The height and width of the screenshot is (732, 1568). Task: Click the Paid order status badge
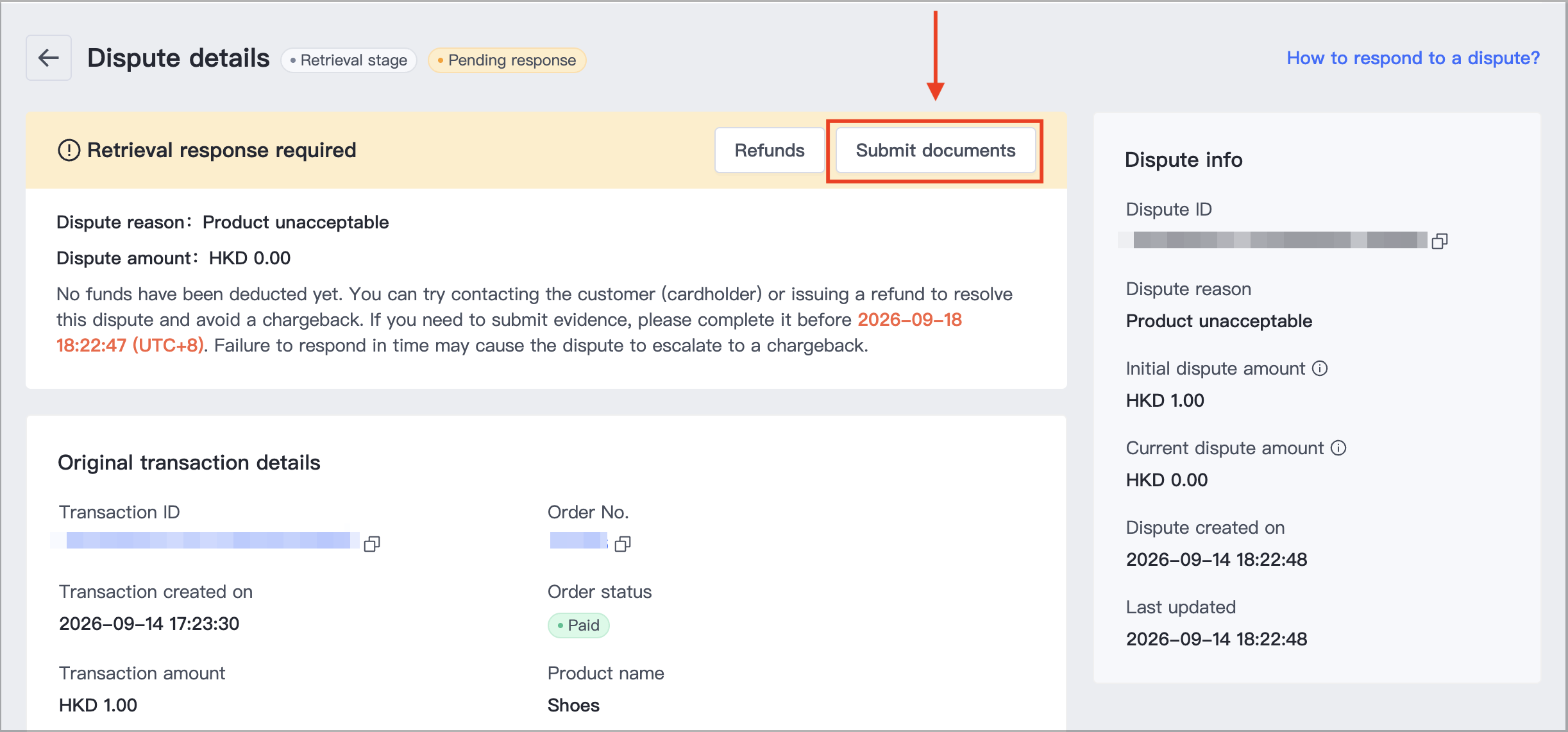pyautogui.click(x=578, y=625)
